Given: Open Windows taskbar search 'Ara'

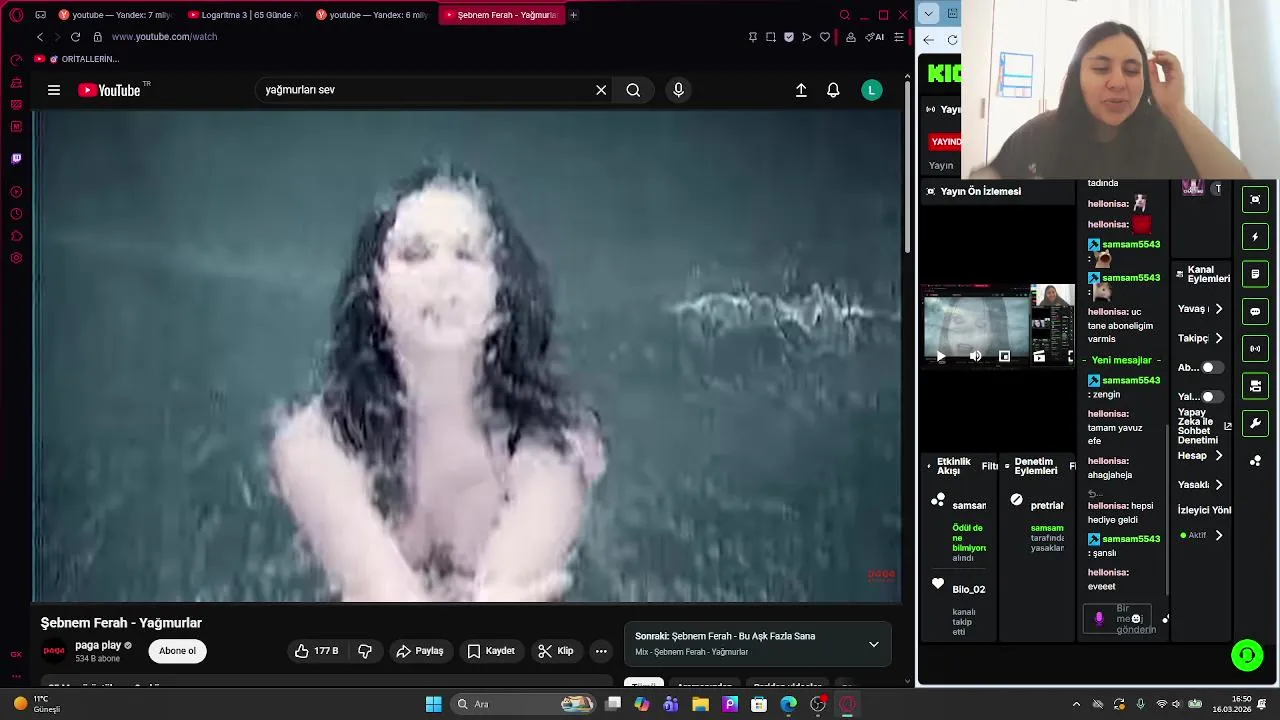Looking at the screenshot, I should [x=521, y=704].
